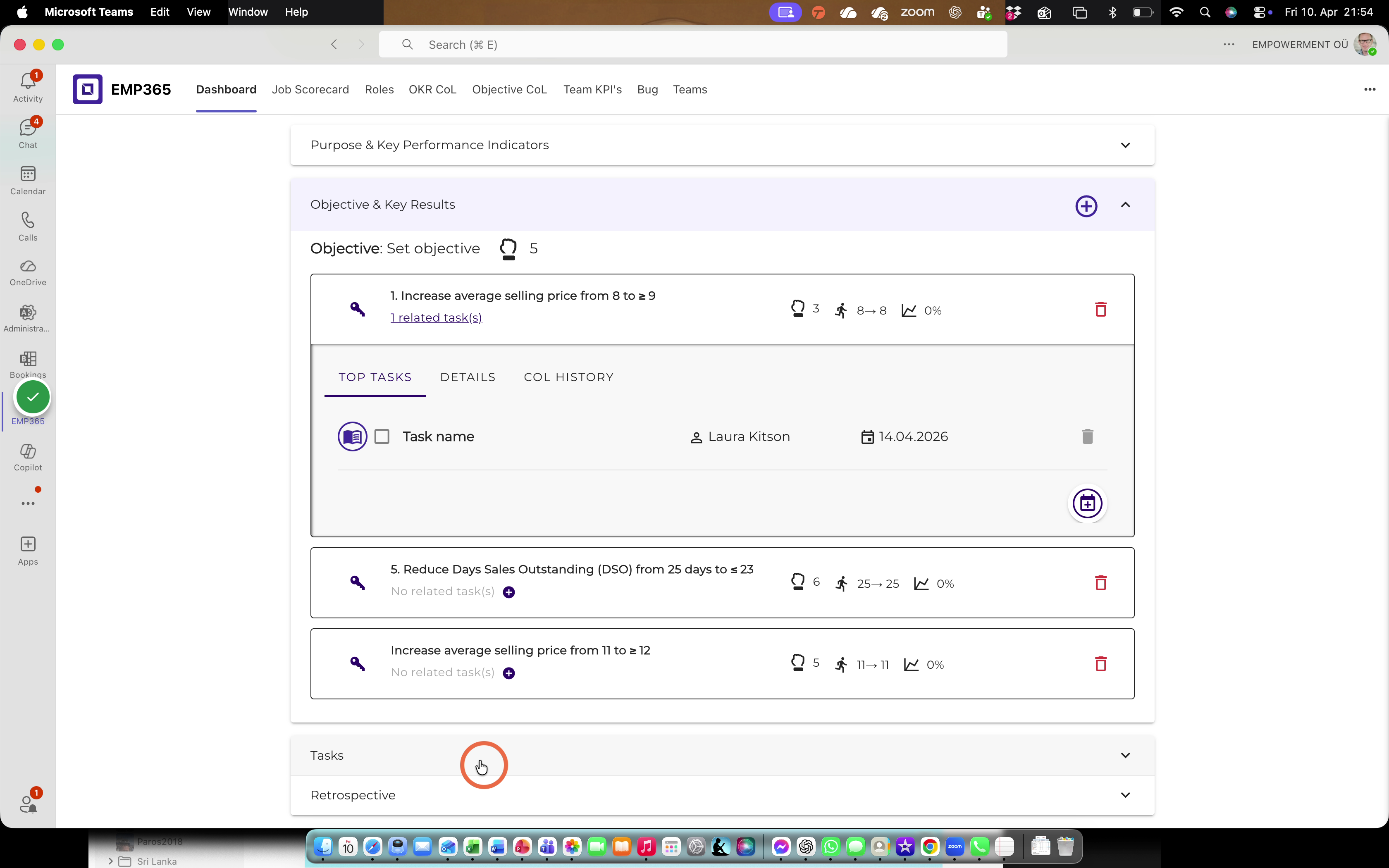
Task: Go back with navigation arrow
Action: click(334, 44)
